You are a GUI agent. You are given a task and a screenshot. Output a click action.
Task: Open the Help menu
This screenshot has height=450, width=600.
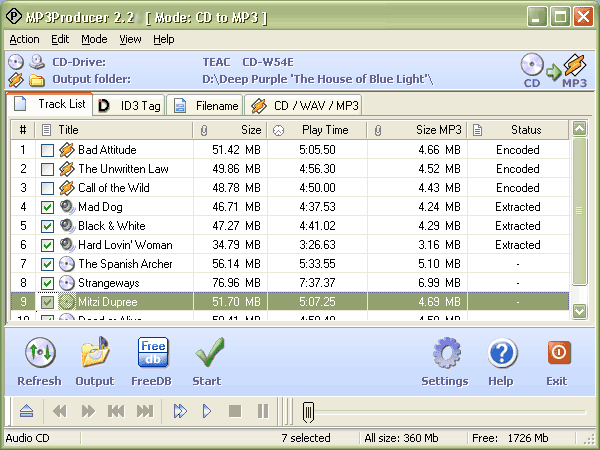pos(164,39)
